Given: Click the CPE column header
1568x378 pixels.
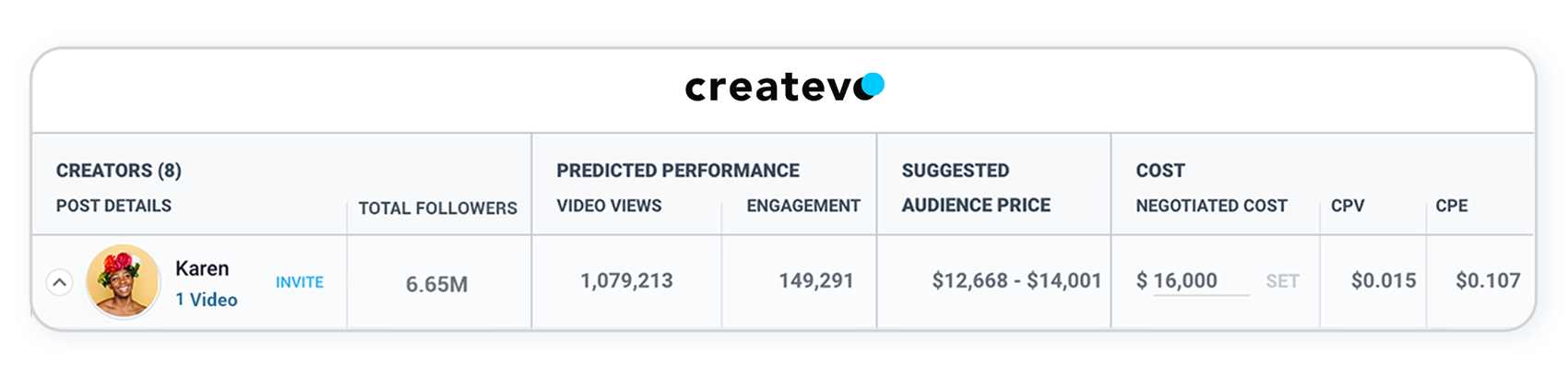Looking at the screenshot, I should coord(1452,206).
